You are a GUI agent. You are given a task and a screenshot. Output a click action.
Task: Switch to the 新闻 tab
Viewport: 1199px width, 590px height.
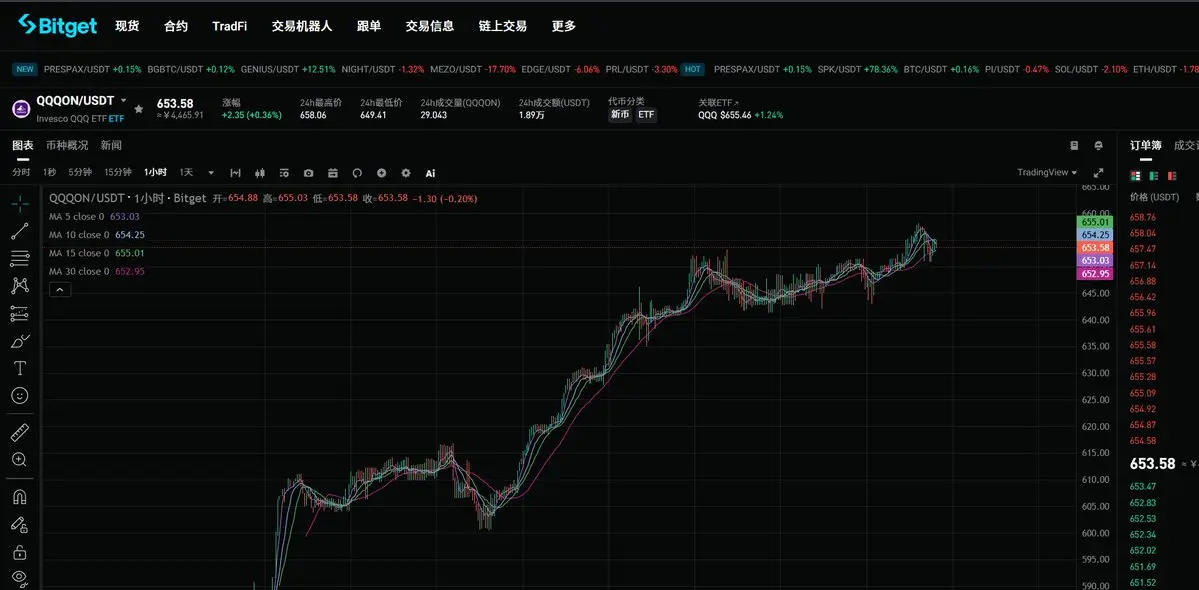tap(111, 145)
